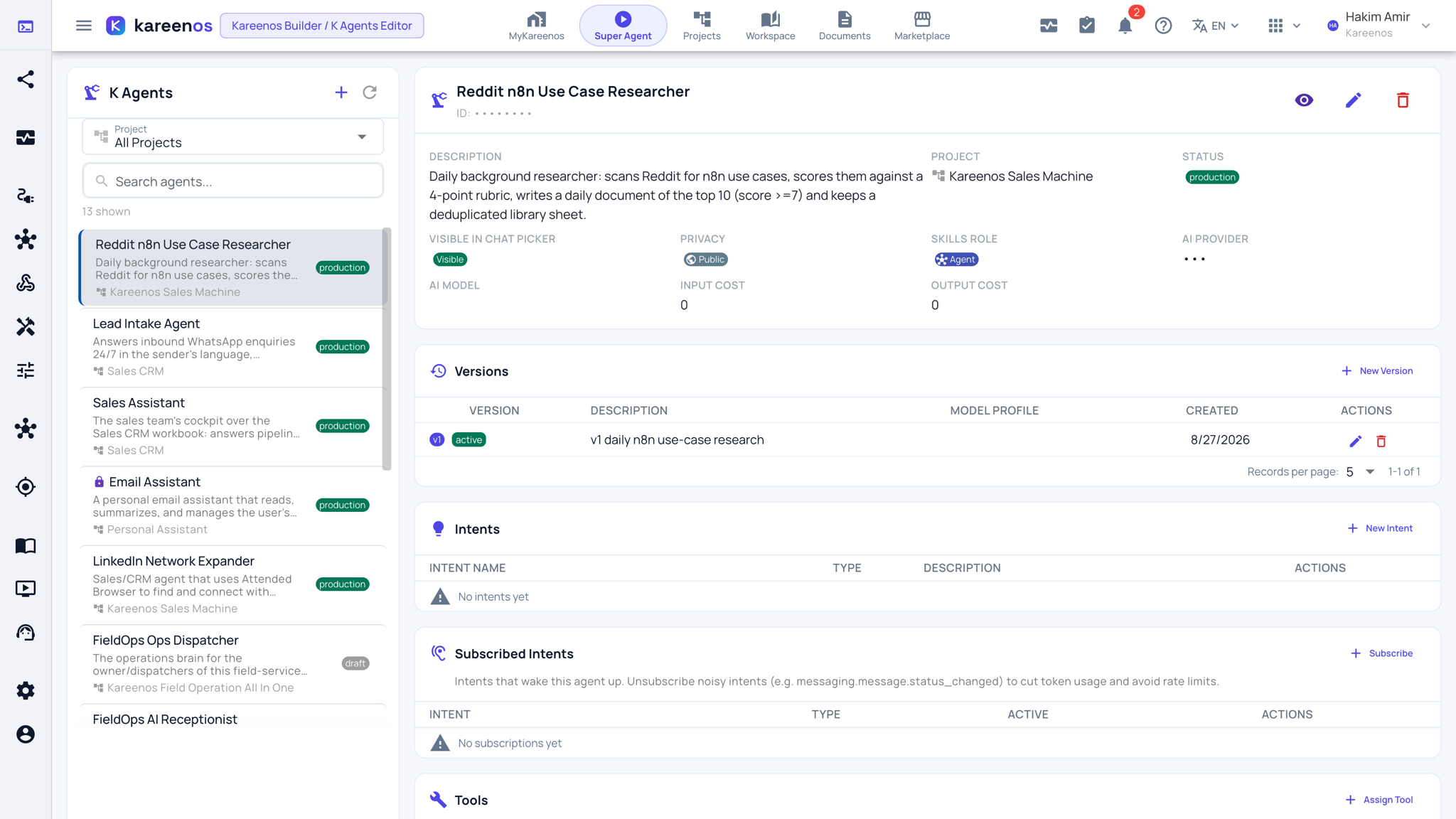
Task: Add a new K Agent with the plus icon
Action: 341,92
